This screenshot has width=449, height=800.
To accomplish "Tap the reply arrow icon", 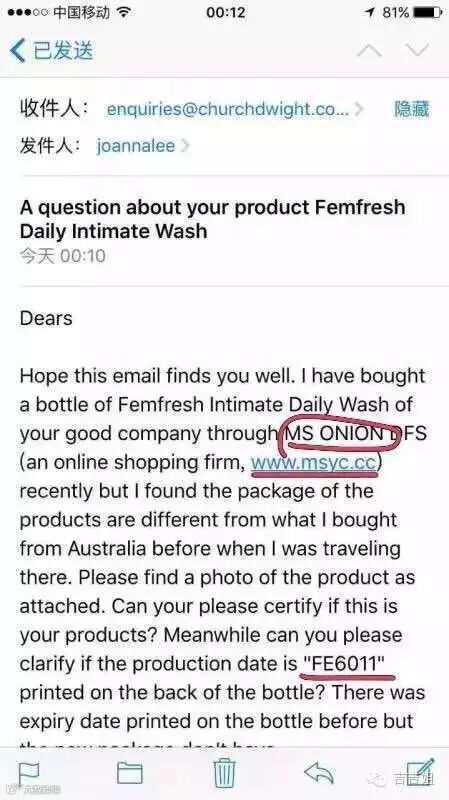I will (319, 771).
